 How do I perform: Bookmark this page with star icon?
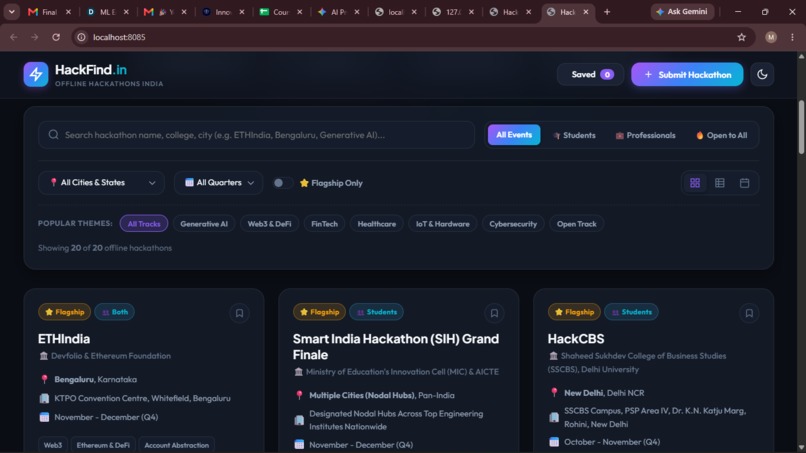click(x=741, y=37)
